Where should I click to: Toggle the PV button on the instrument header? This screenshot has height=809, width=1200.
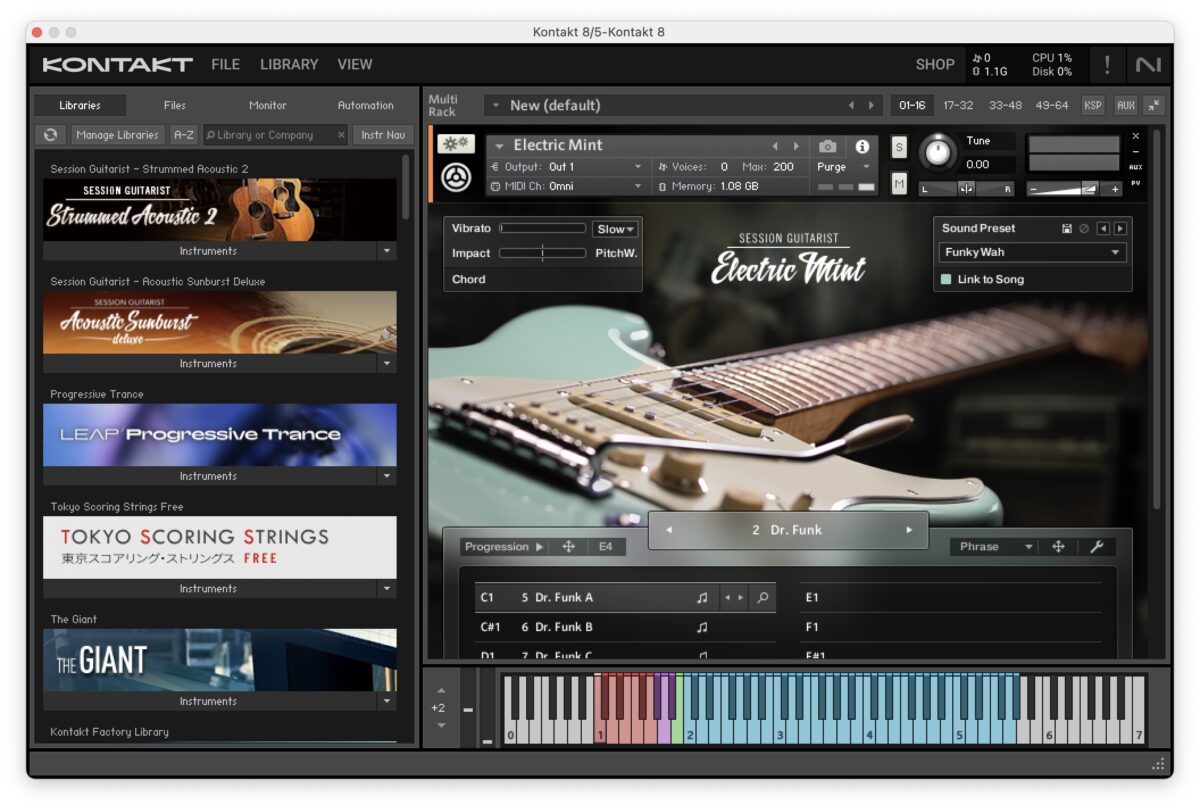(1135, 183)
